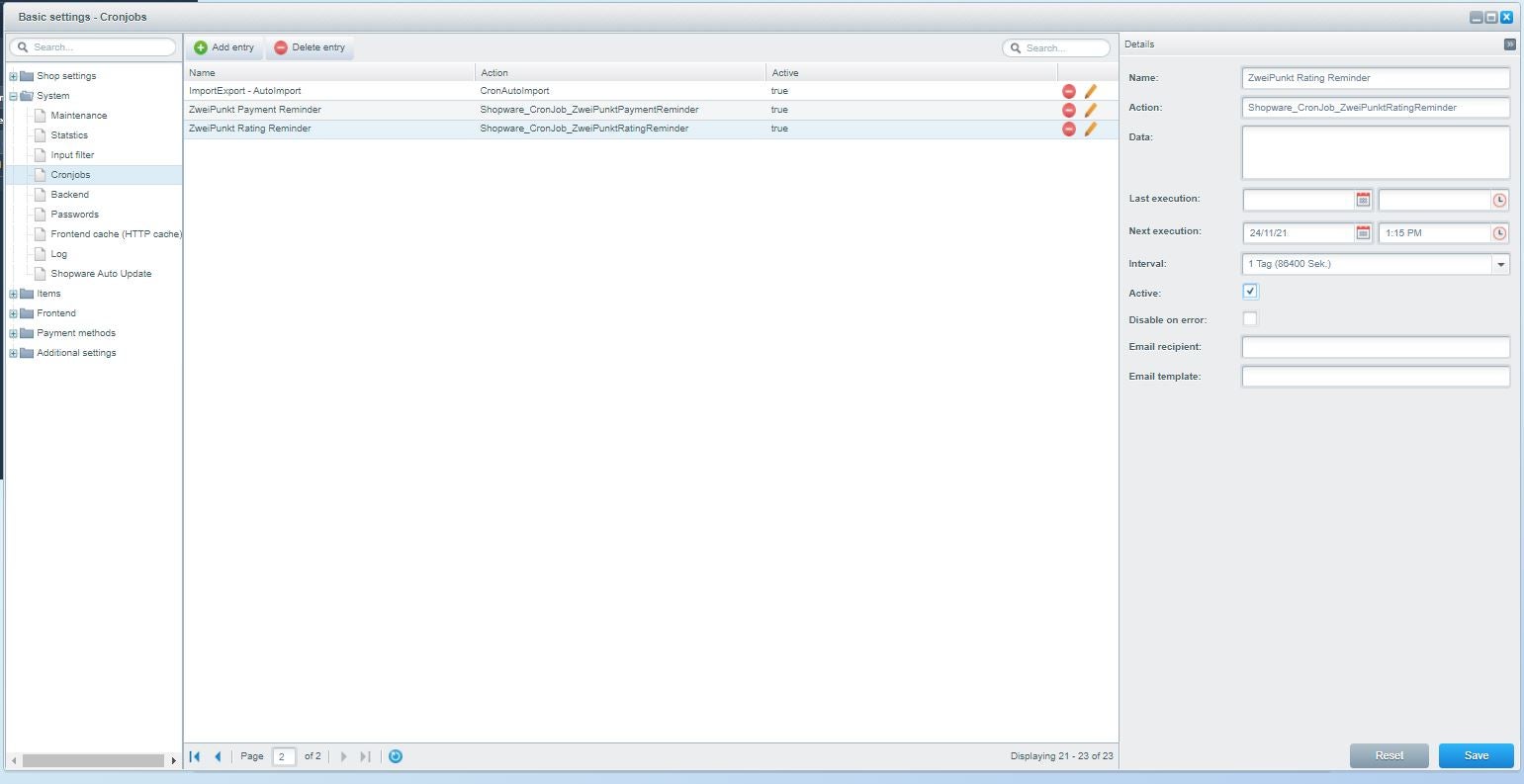Open Backend settings
Image resolution: width=1524 pixels, height=784 pixels.
[69, 195]
